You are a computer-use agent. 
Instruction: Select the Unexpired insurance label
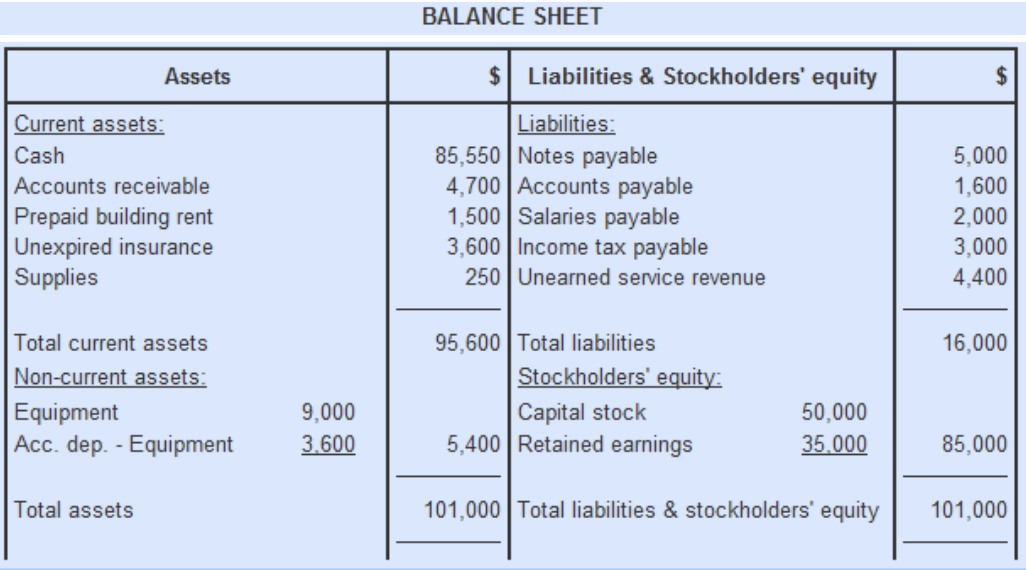coord(113,247)
